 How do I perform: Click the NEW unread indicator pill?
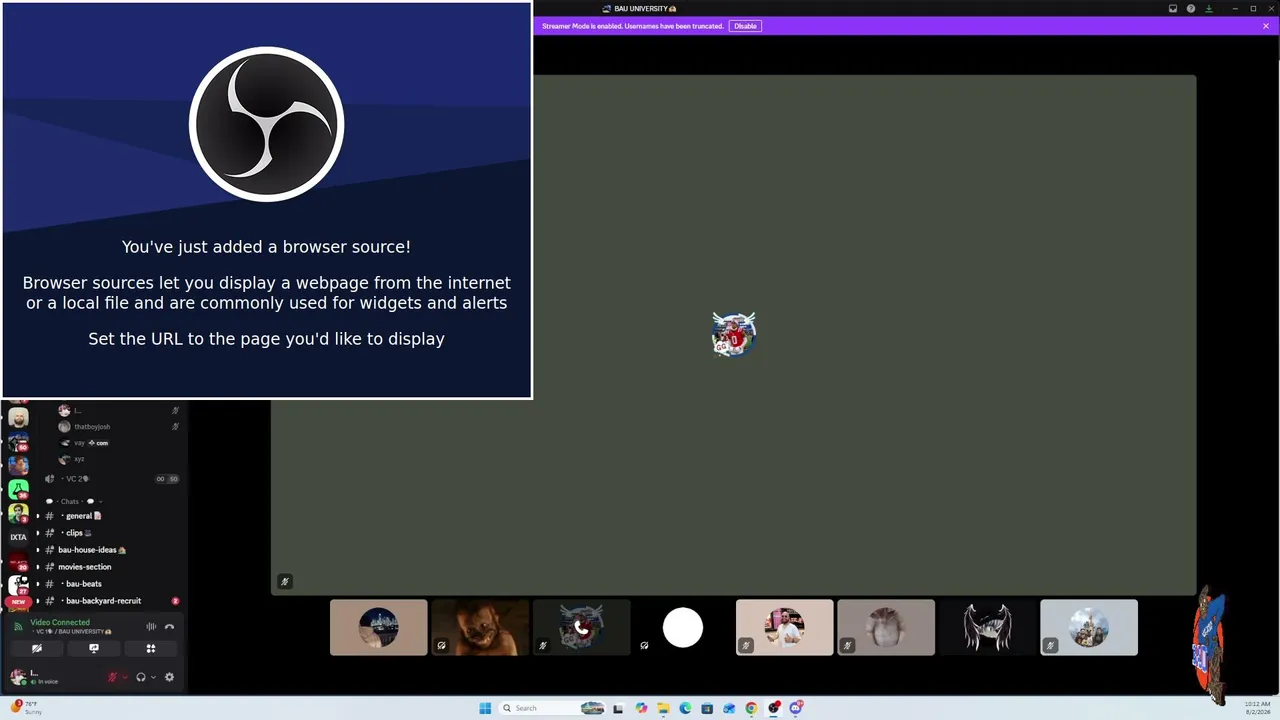pos(18,602)
